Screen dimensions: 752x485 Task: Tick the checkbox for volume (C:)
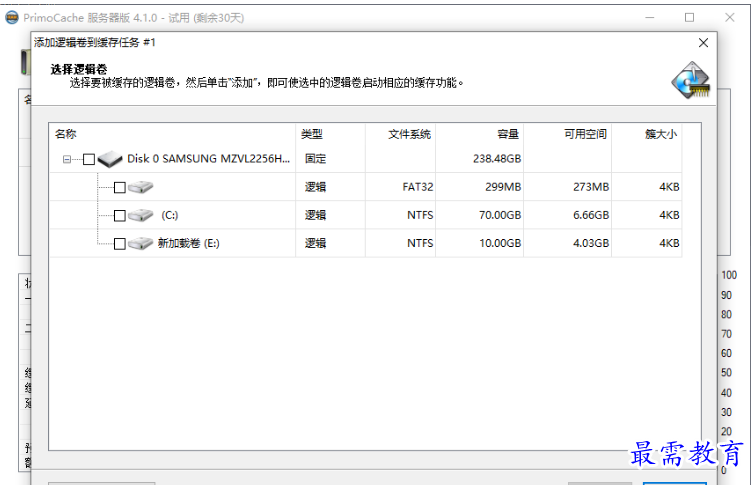[120, 215]
